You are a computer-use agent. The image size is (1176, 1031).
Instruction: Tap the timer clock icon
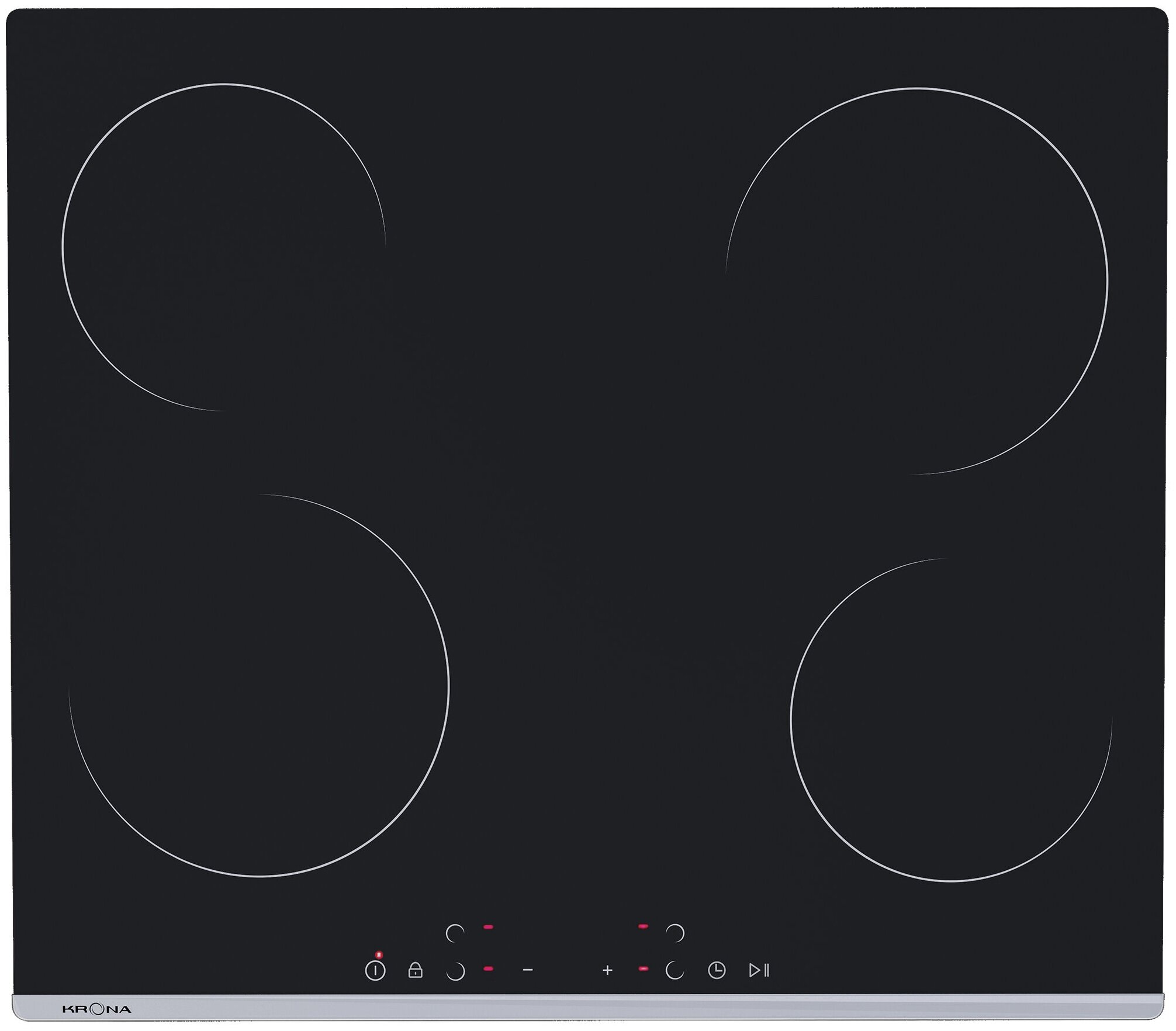tap(717, 971)
